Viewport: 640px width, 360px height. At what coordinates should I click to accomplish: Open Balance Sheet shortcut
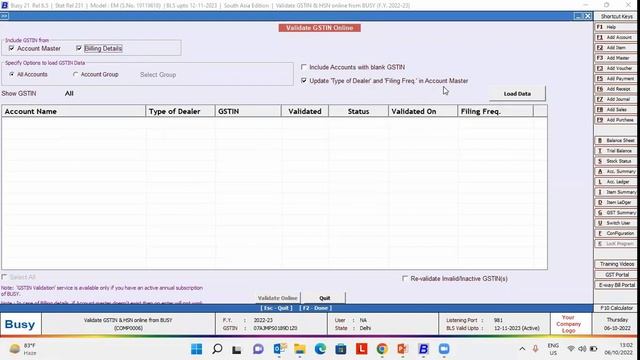(x=616, y=140)
